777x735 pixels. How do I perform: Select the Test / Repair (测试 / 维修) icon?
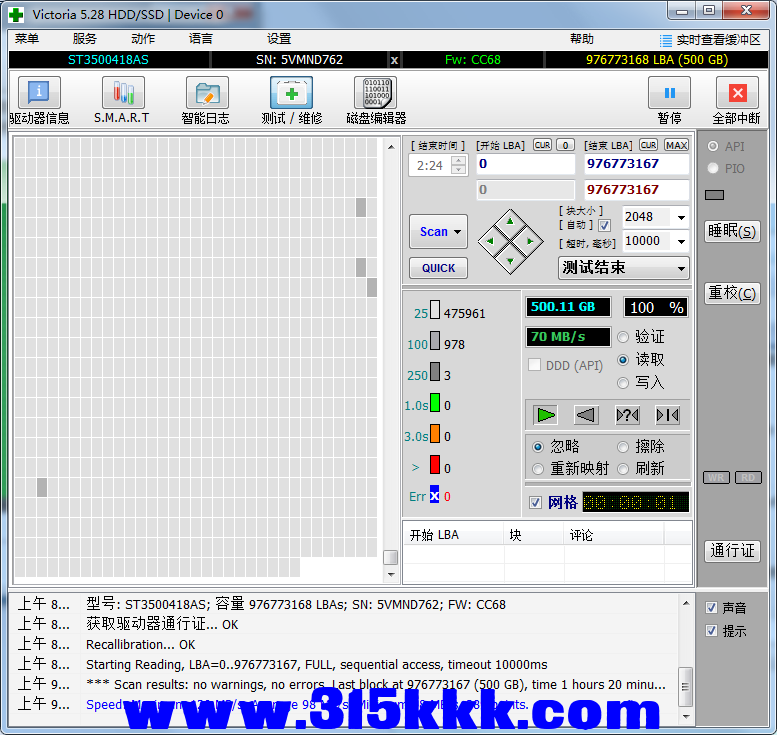point(291,93)
